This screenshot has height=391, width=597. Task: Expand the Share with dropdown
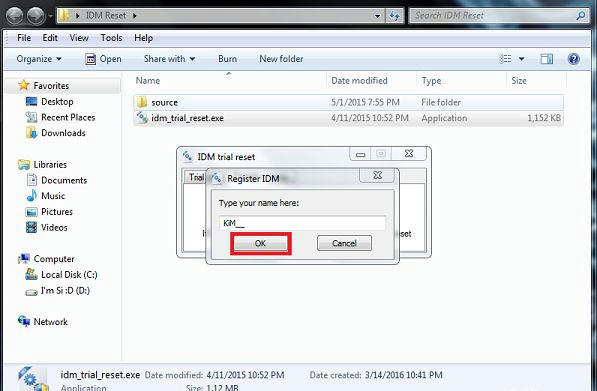point(169,59)
